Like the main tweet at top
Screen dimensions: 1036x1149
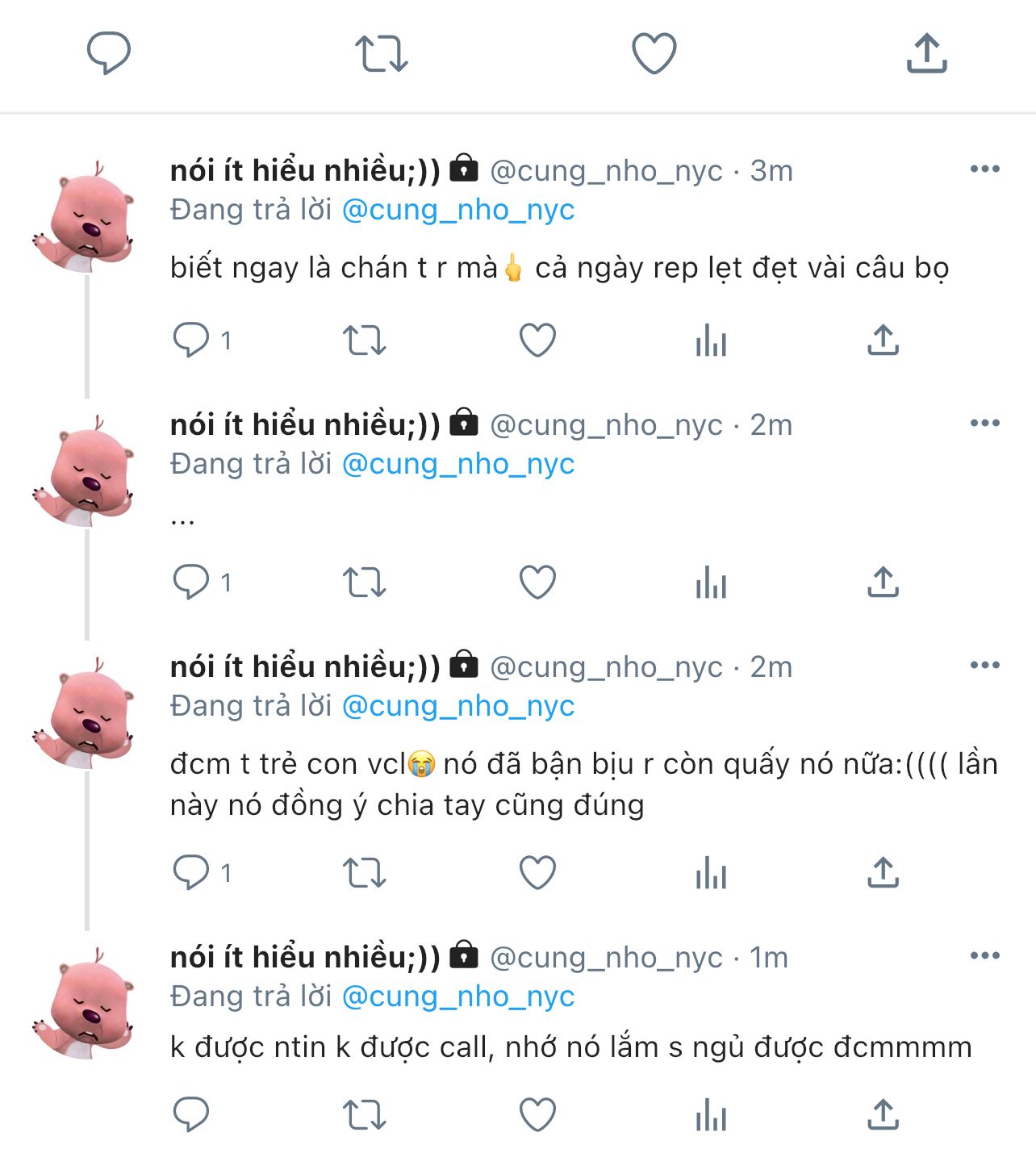(654, 53)
